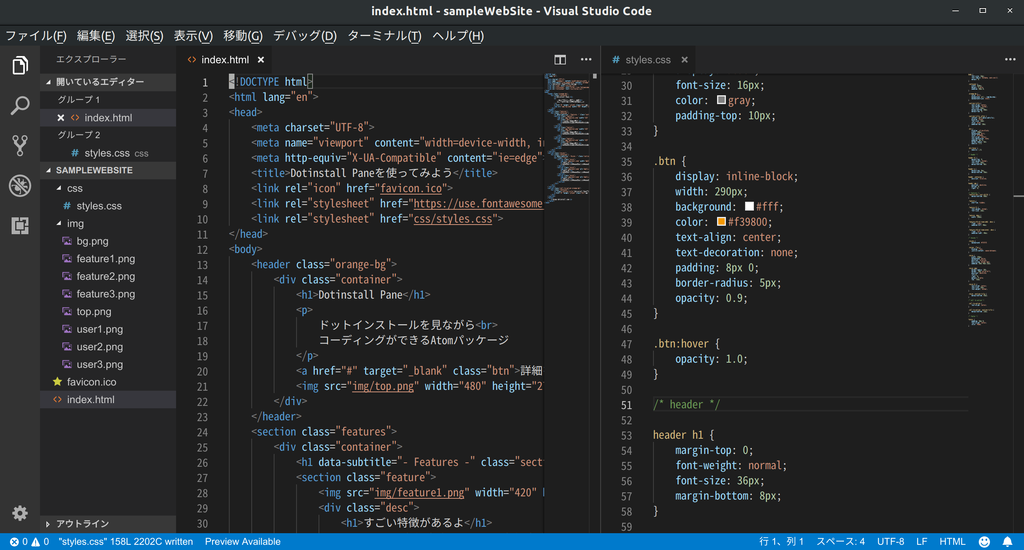Open the ヘルプ(H) menu
The height and width of the screenshot is (550, 1024).
coord(458,36)
